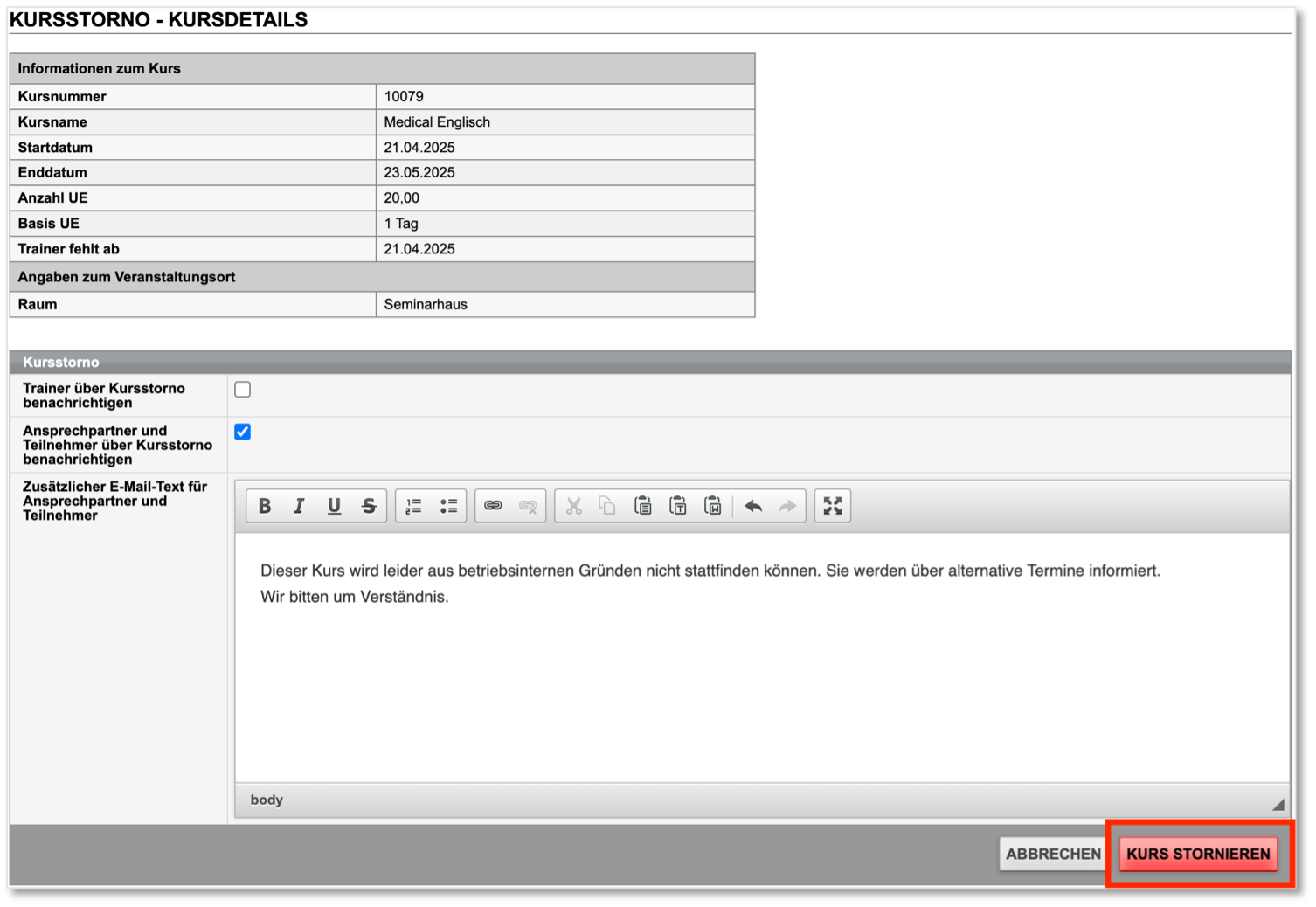Paste as plain text icon
This screenshot has width=1316, height=907.
pyautogui.click(x=678, y=506)
